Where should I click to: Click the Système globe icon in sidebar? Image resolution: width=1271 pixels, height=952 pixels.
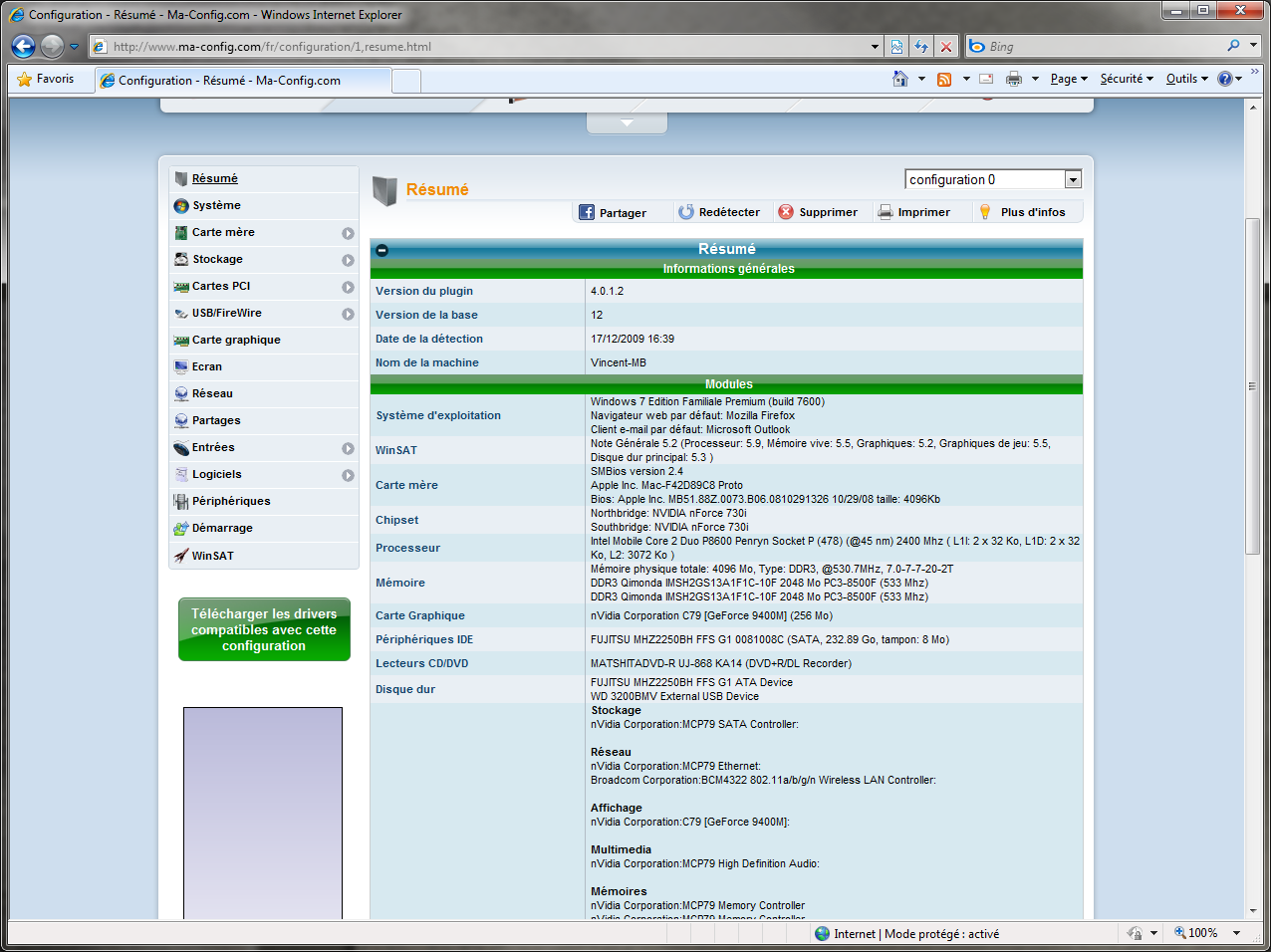[x=181, y=206]
